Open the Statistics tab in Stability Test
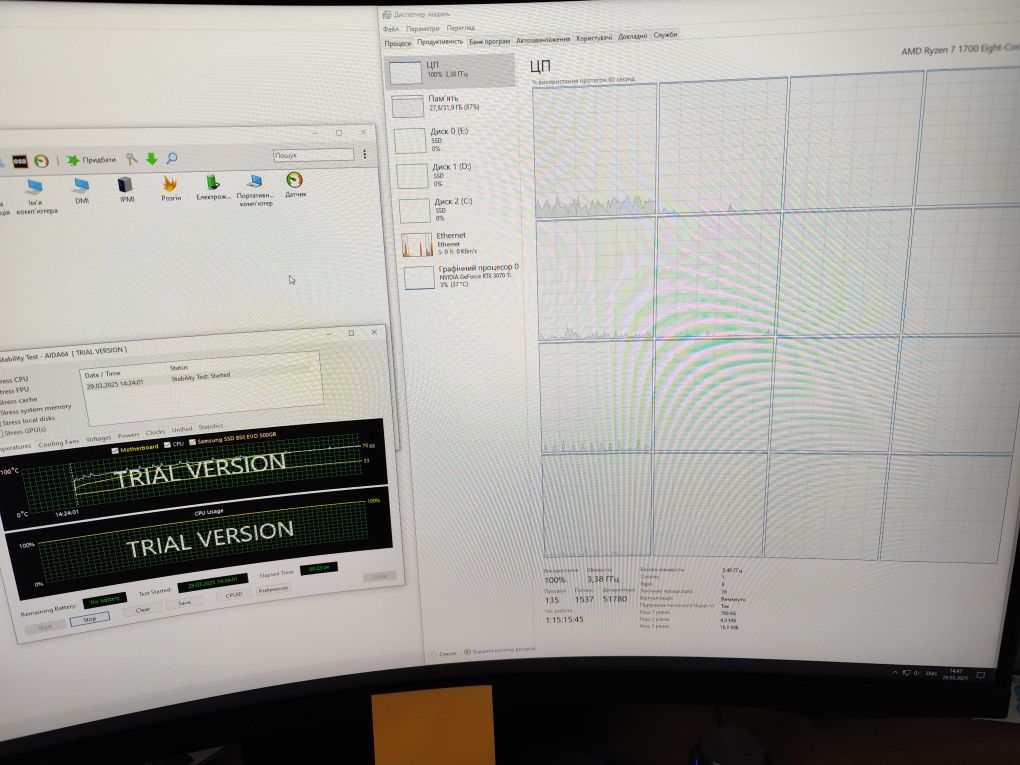Viewport: 1020px width, 765px height. coord(211,427)
